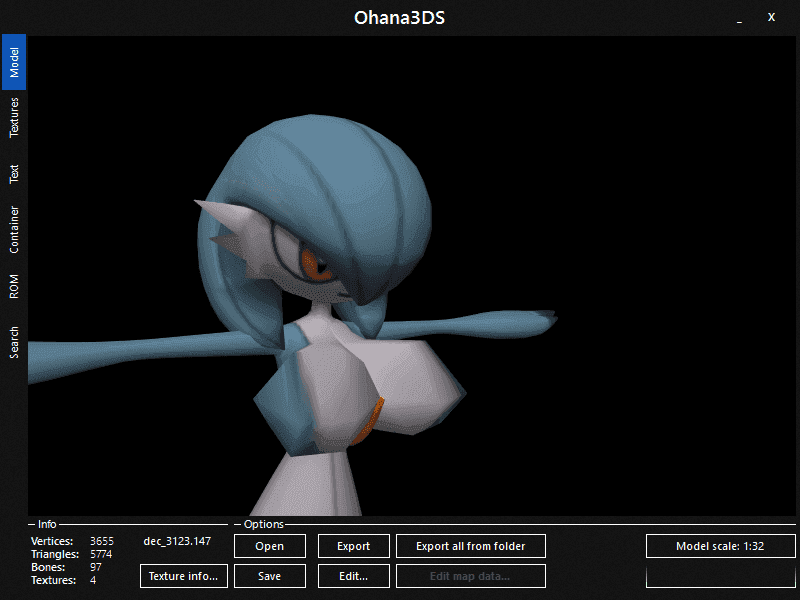Click the dec_3123.147 file name
Screen dimensions: 800x600
pos(177,541)
